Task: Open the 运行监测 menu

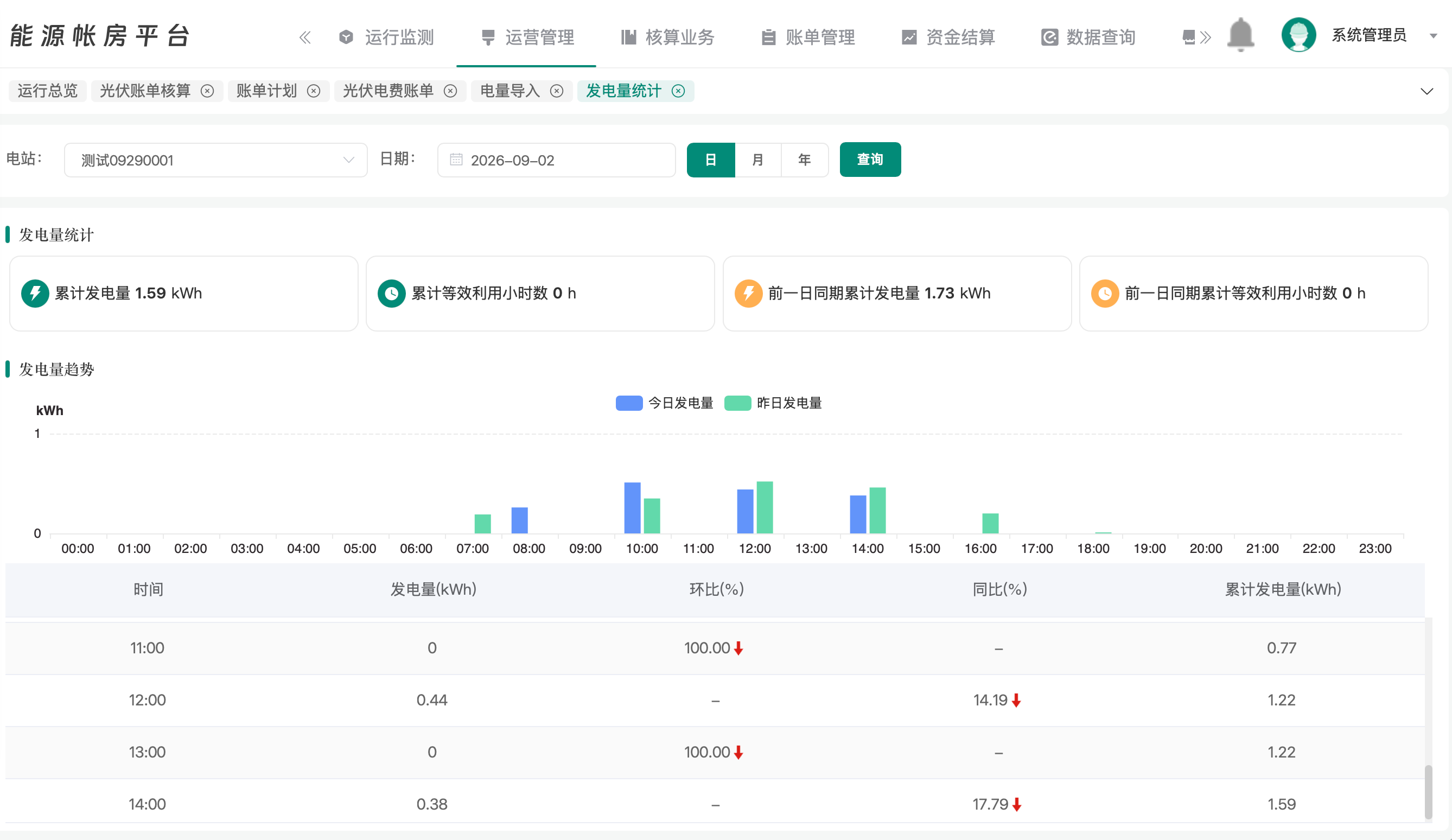Action: click(x=386, y=37)
